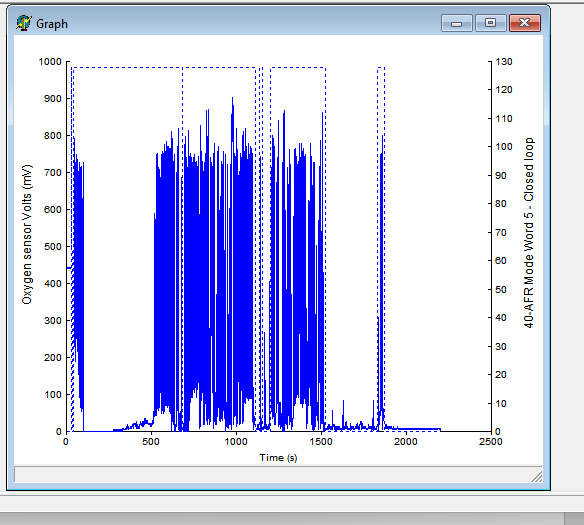The height and width of the screenshot is (525, 584).
Task: Click the Time (s) axis label
Action: point(278,458)
